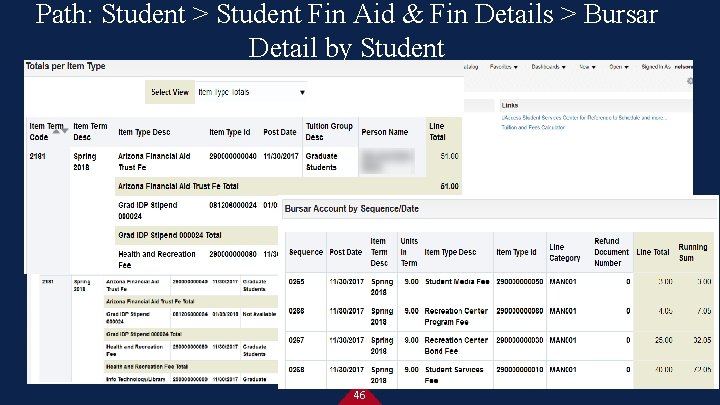Select item type id 290000000050

(520, 281)
